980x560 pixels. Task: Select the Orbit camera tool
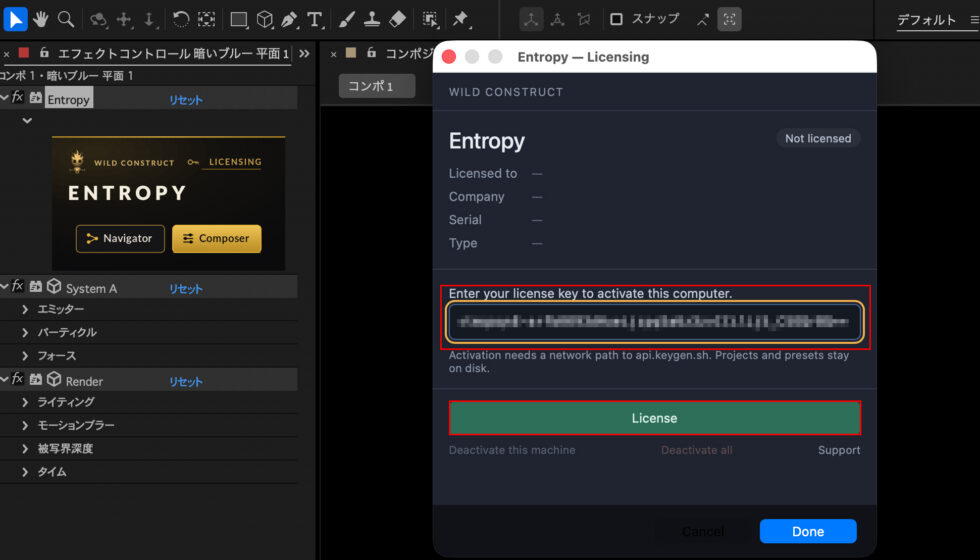point(98,19)
